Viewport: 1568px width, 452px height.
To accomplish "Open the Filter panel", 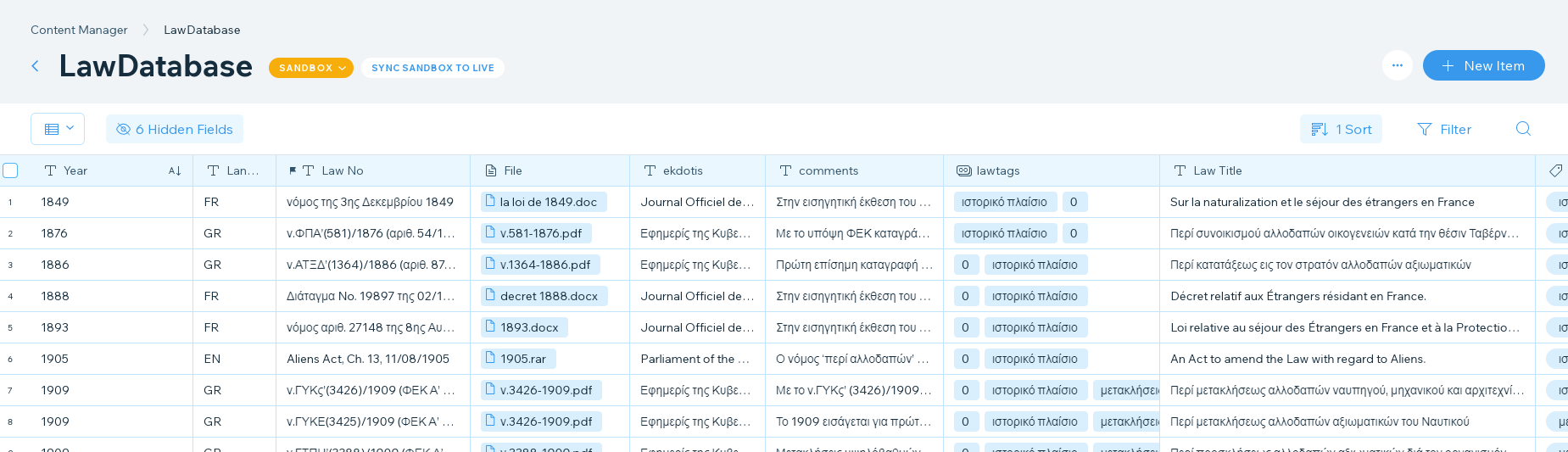I will pos(1444,129).
